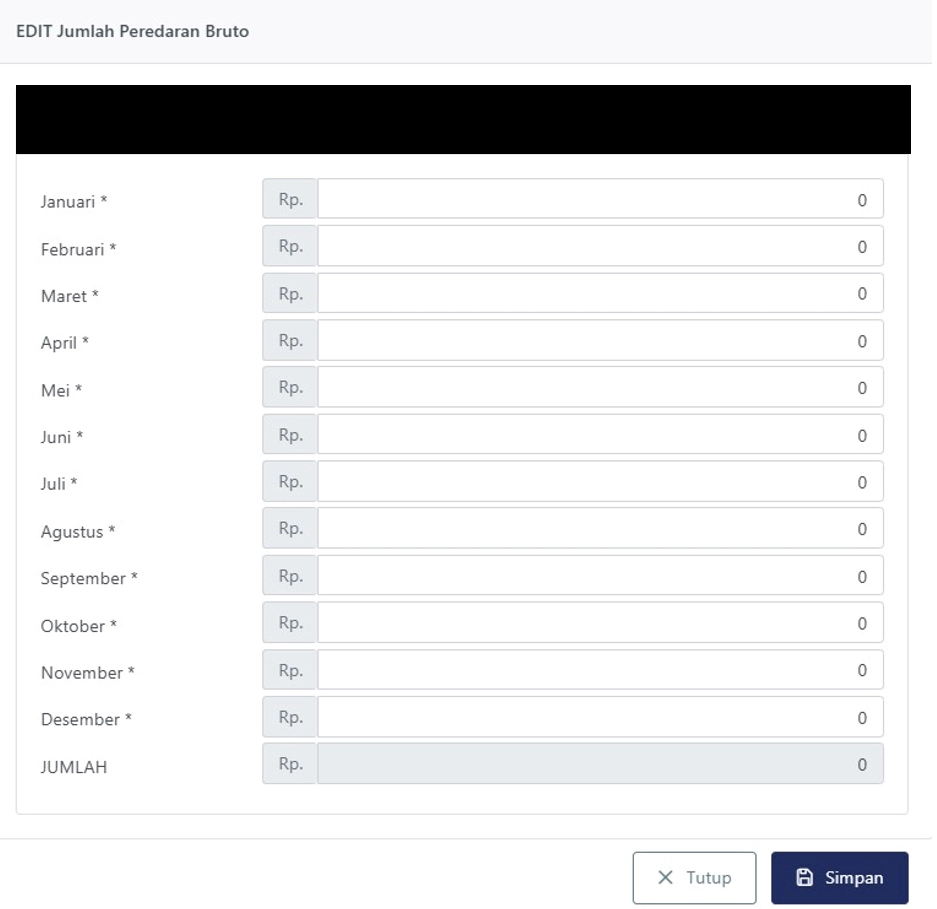
Task: Click the Oktober amount input box
Action: [x=600, y=623]
